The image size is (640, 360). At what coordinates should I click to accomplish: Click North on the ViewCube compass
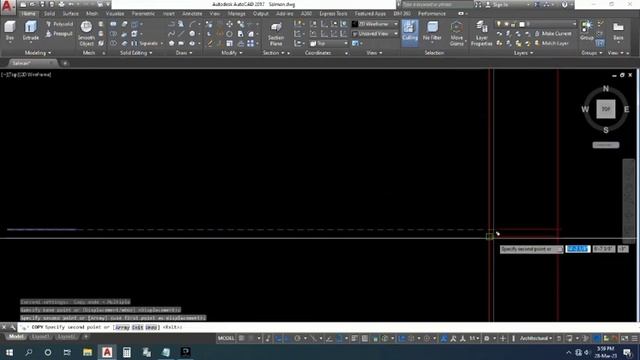coord(606,89)
